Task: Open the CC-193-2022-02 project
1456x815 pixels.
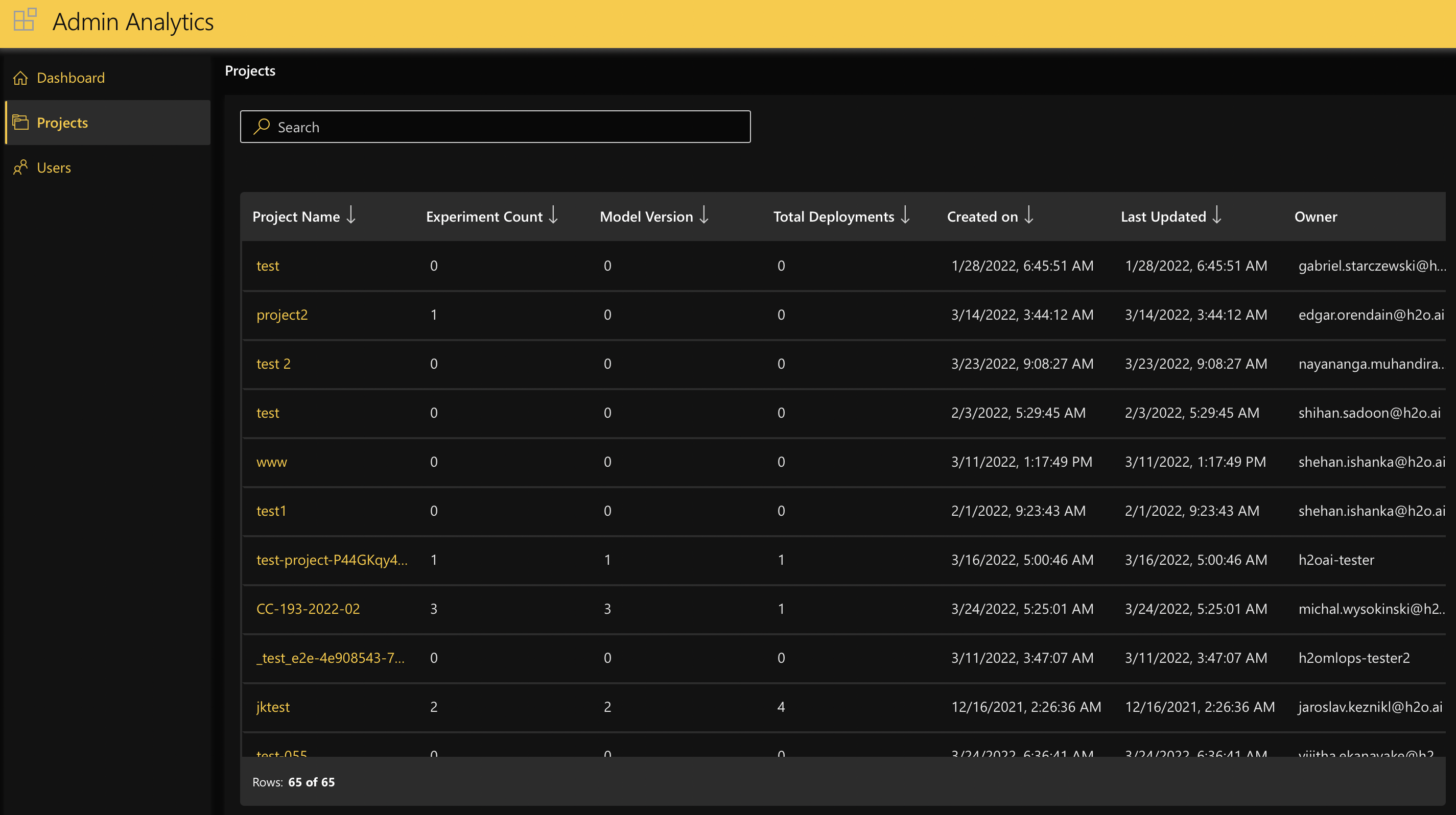Action: click(308, 609)
